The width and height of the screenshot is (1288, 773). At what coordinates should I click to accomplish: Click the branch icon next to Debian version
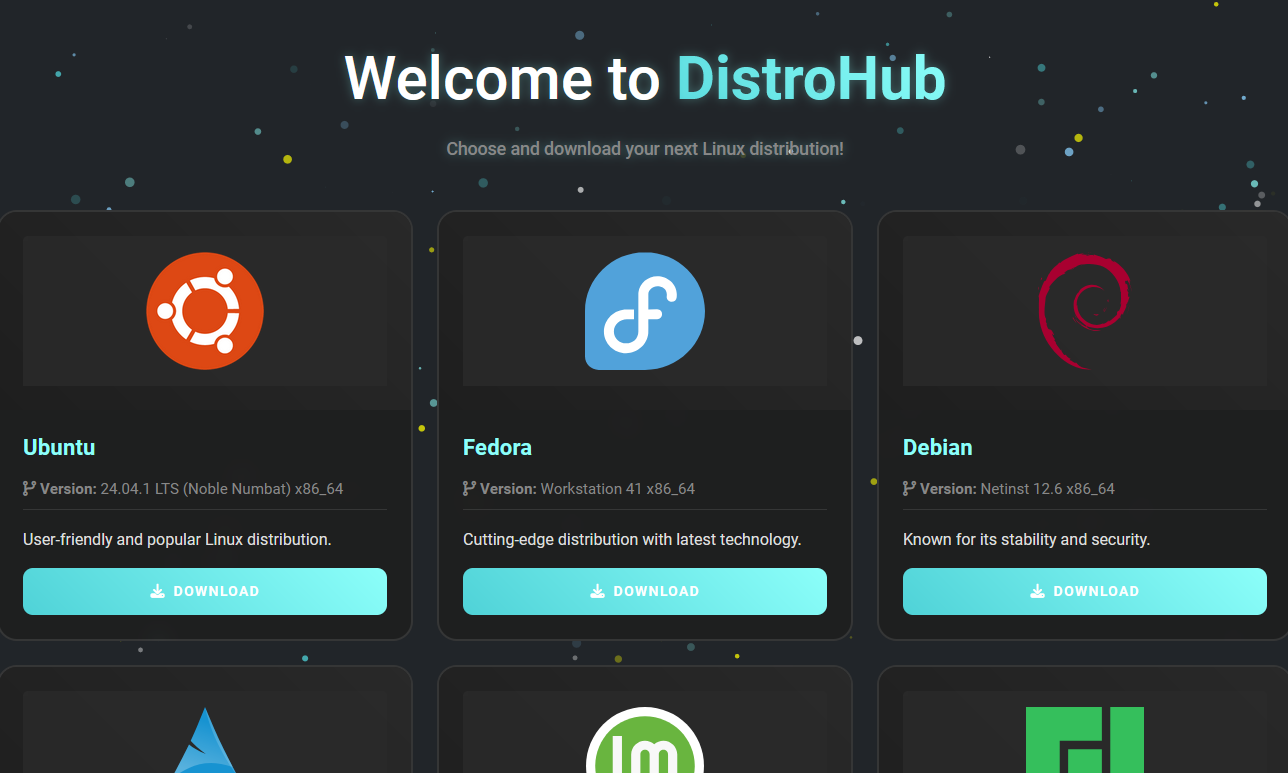[909, 489]
